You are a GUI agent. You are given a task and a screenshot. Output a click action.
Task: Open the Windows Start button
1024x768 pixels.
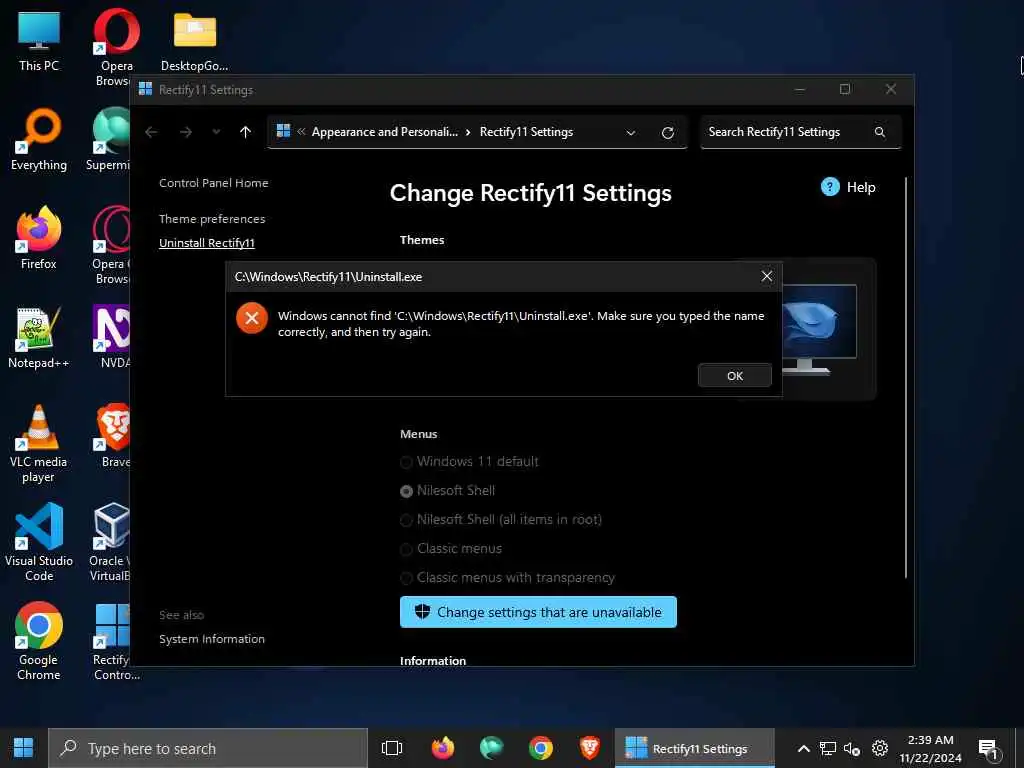click(x=24, y=748)
